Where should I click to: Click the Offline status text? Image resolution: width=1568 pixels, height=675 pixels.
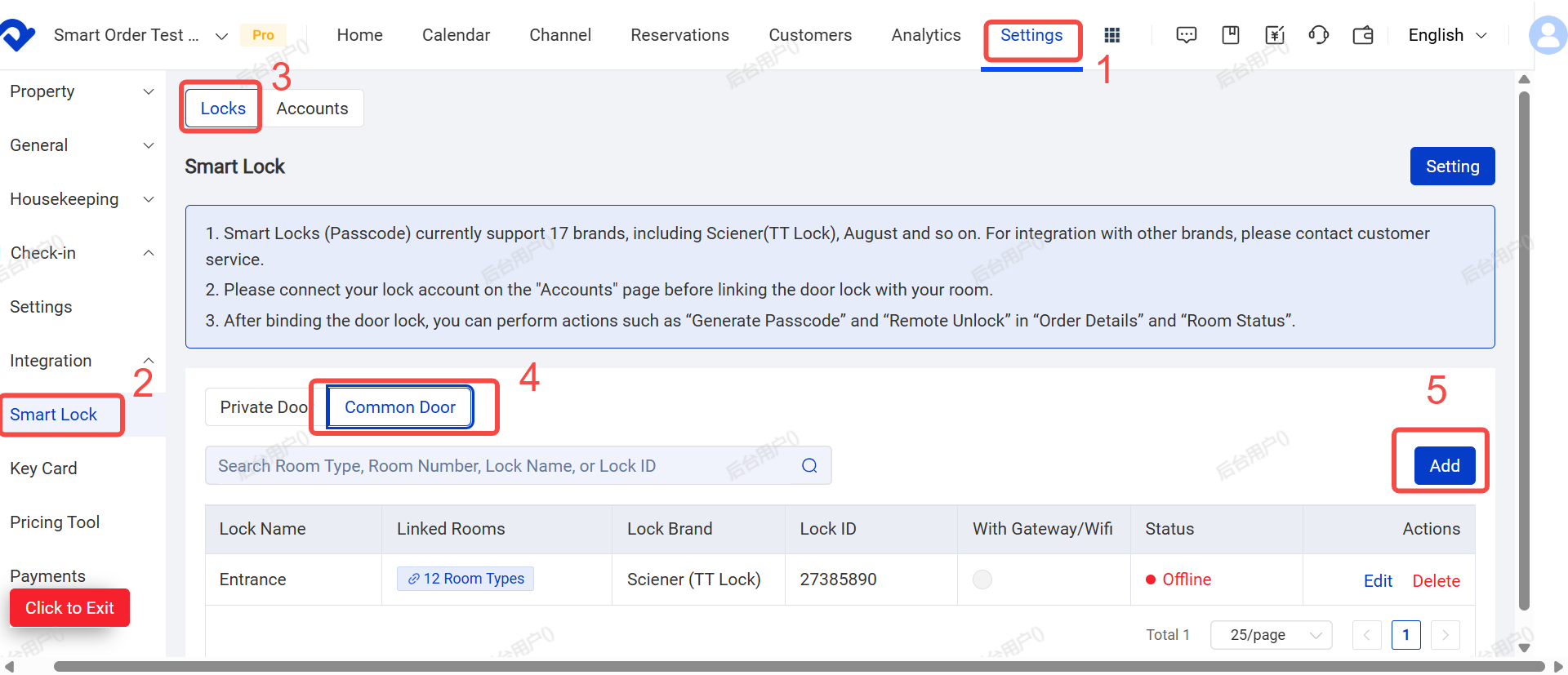1187,580
